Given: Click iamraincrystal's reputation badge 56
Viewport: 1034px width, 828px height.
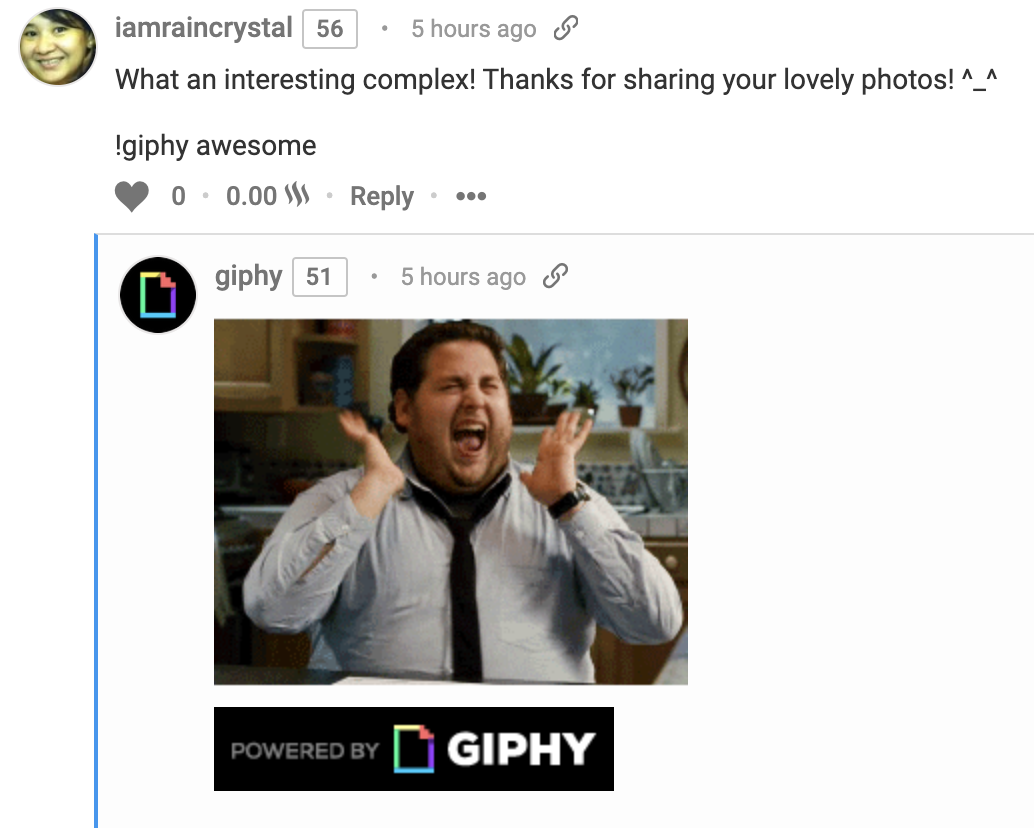Looking at the screenshot, I should [330, 29].
